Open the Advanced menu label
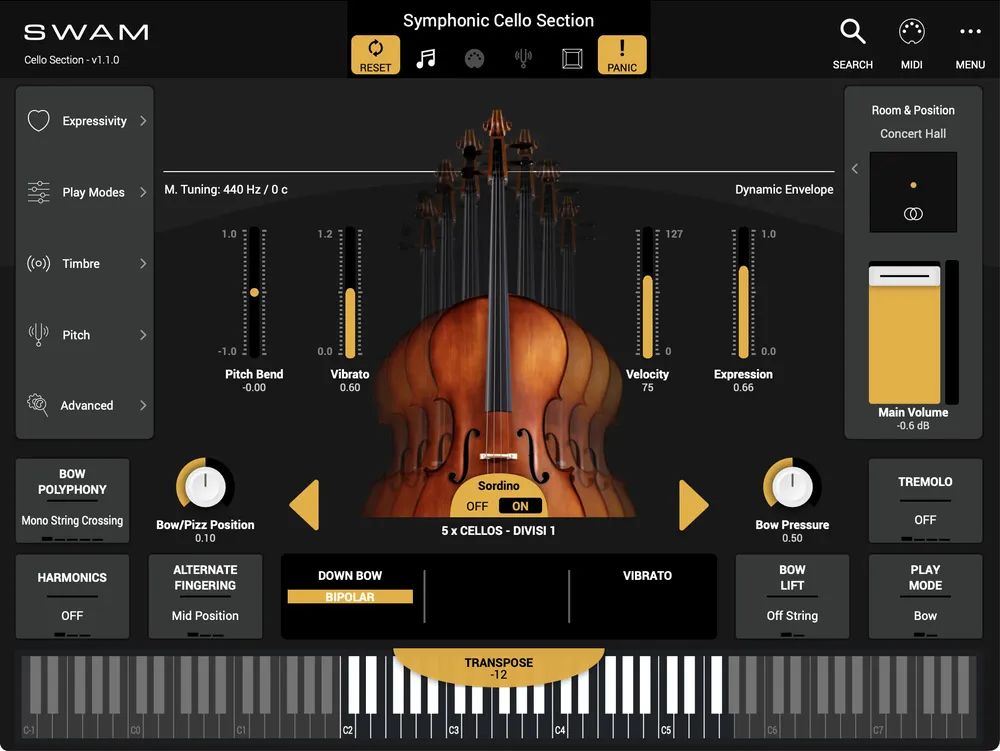Screen dimensions: 1000x751 tap(87, 405)
